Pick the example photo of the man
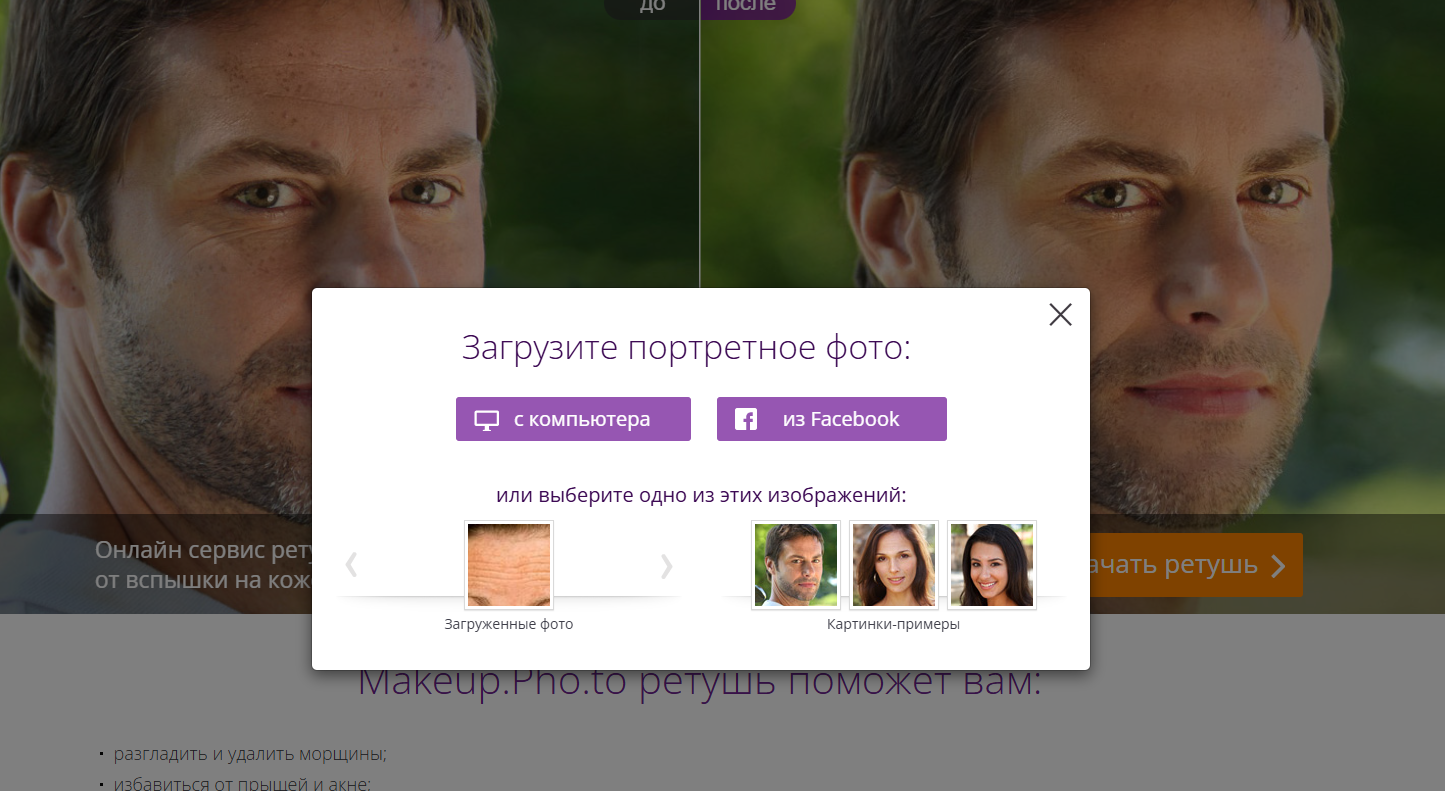This screenshot has height=791, width=1445. [796, 565]
